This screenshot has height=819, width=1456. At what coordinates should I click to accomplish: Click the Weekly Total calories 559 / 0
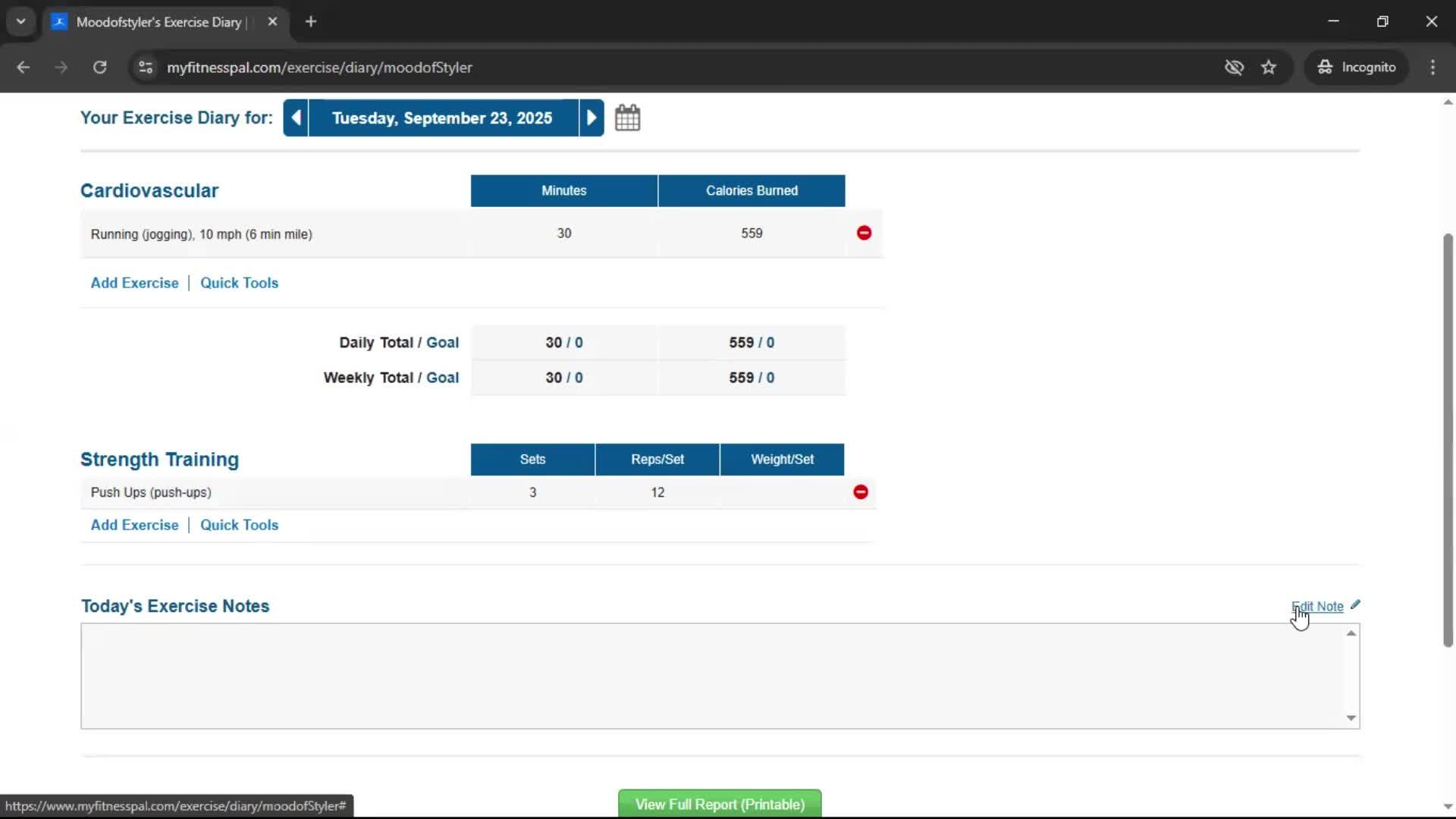click(752, 378)
